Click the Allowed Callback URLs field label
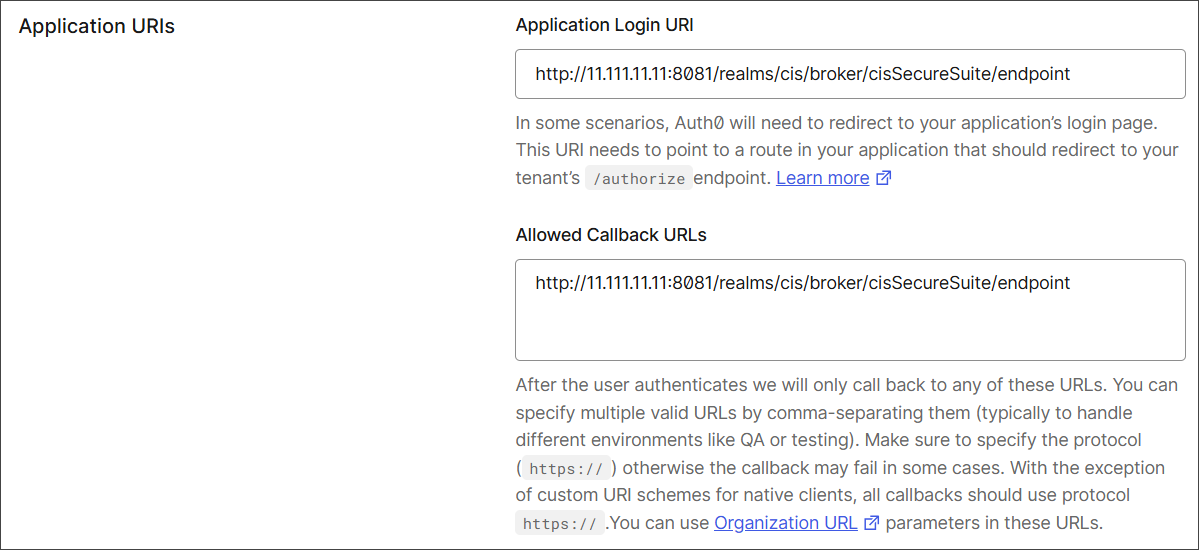Image resolution: width=1199 pixels, height=551 pixels. click(611, 235)
